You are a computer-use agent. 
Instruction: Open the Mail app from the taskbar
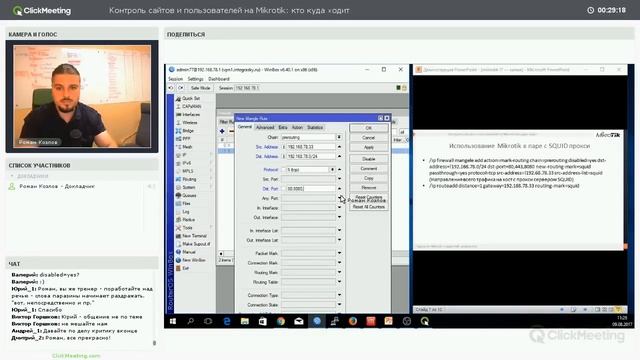[x=299, y=322]
